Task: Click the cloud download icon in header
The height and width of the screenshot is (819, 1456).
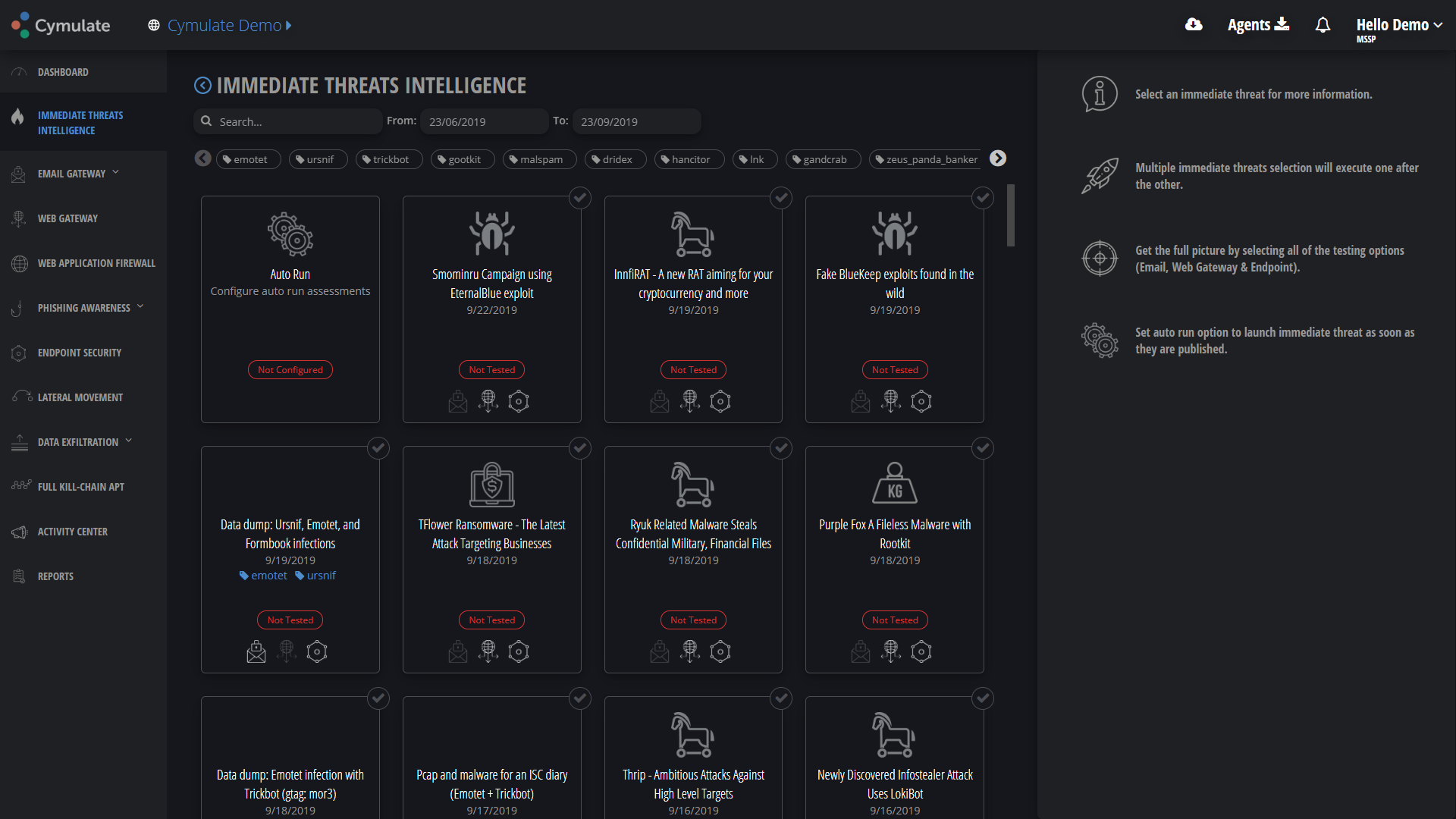Action: 1194,25
